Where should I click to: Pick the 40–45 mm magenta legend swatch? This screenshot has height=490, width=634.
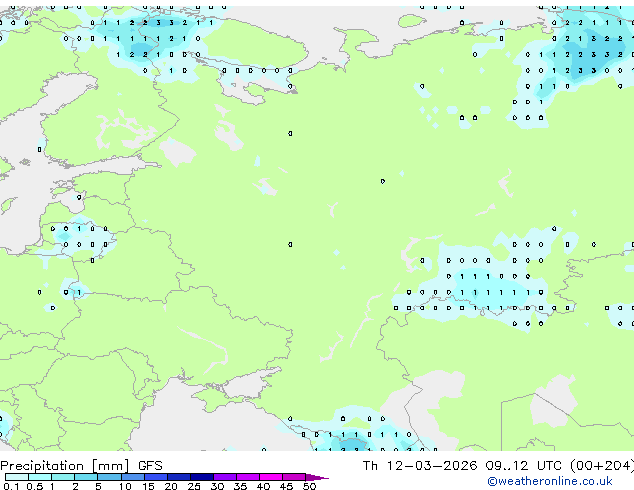coord(271,477)
